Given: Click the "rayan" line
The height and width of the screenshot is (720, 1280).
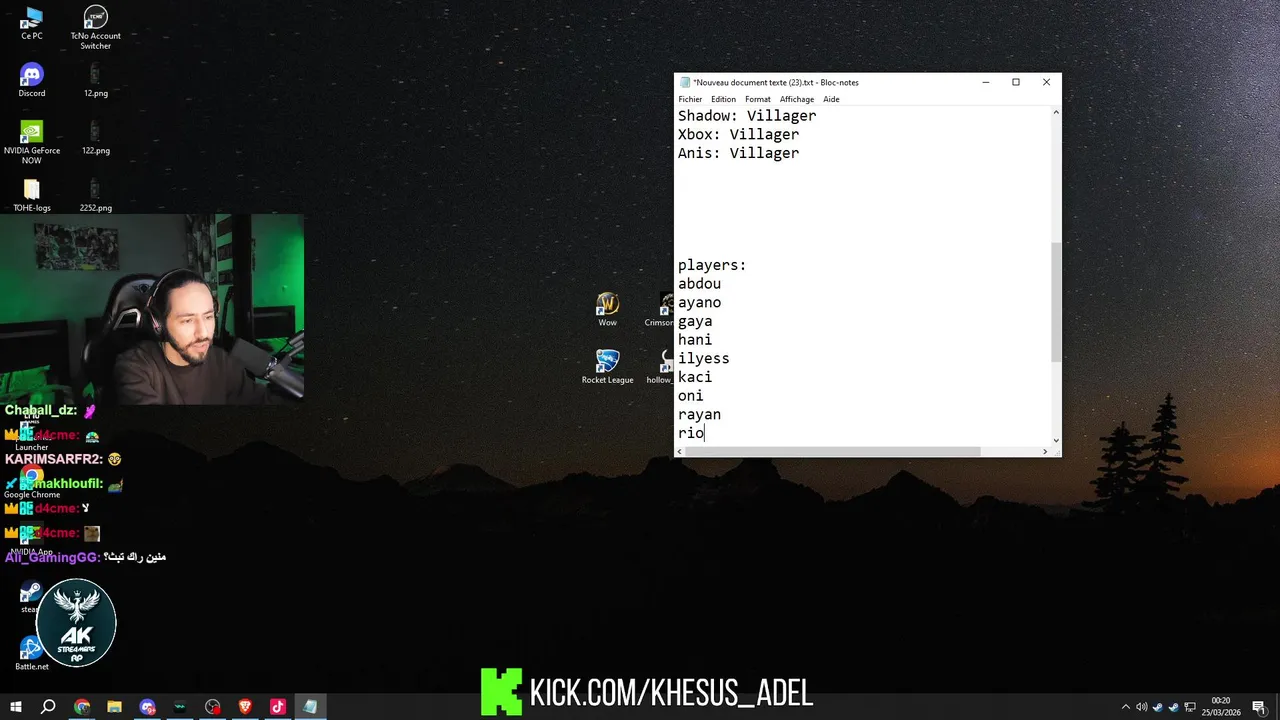Looking at the screenshot, I should [x=699, y=414].
